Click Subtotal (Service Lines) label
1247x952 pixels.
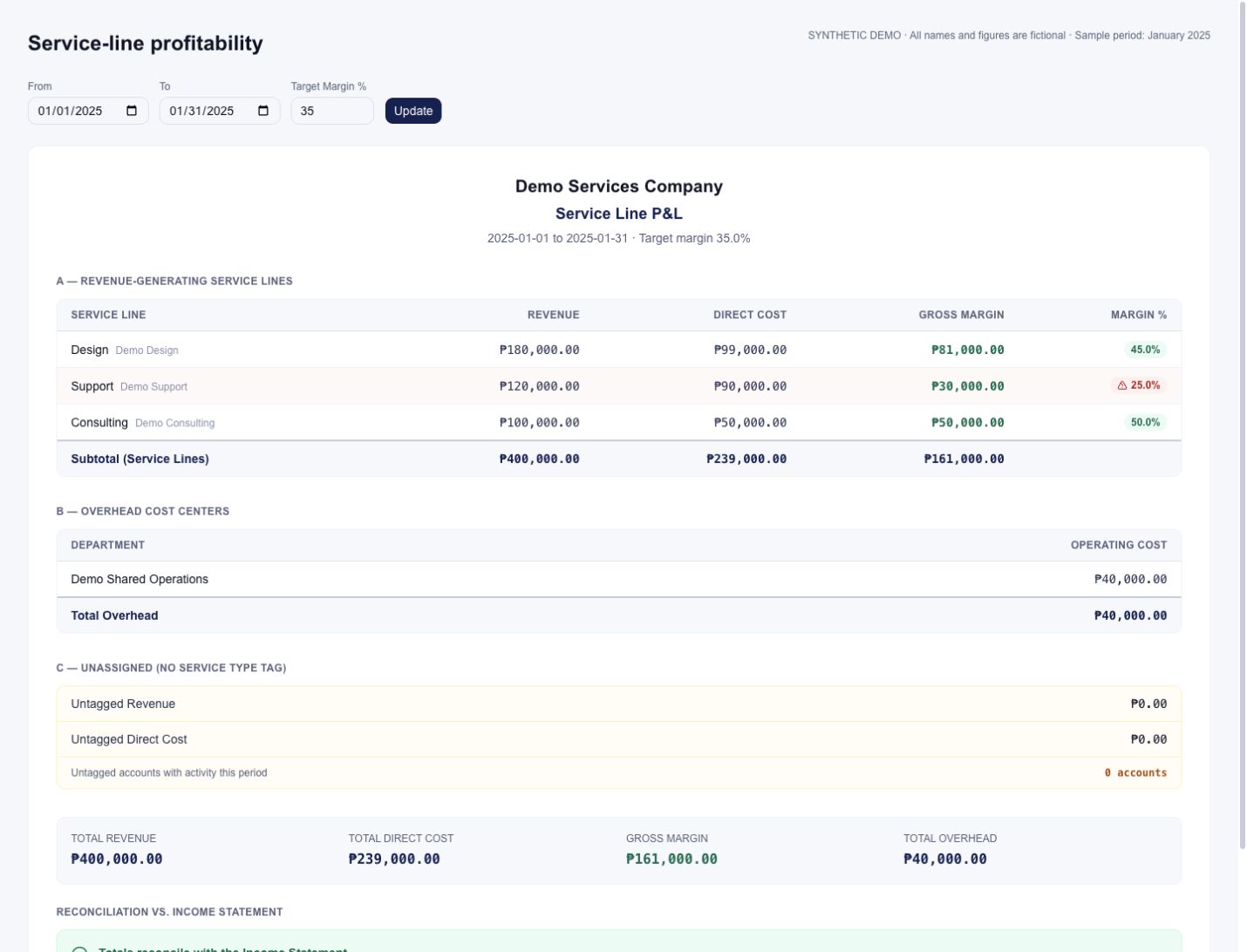(140, 459)
